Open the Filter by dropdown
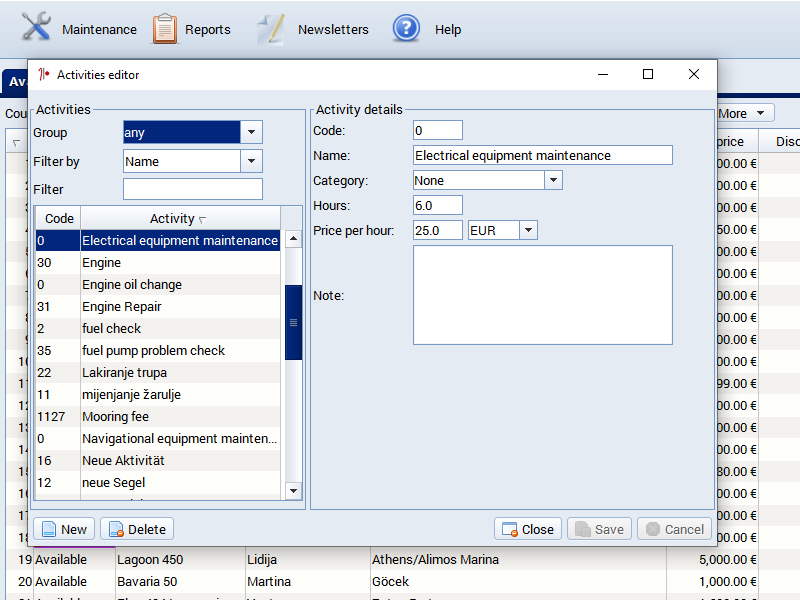The height and width of the screenshot is (600, 800). (x=251, y=161)
